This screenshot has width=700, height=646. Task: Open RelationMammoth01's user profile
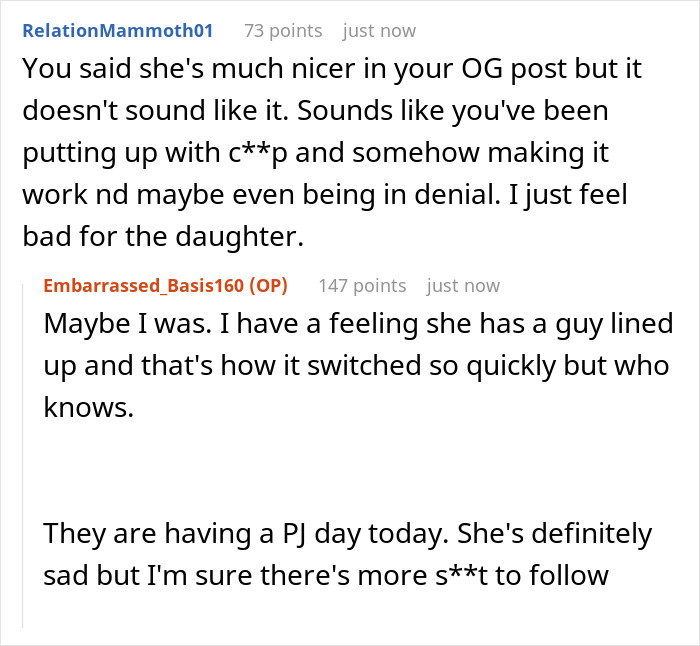tap(118, 30)
